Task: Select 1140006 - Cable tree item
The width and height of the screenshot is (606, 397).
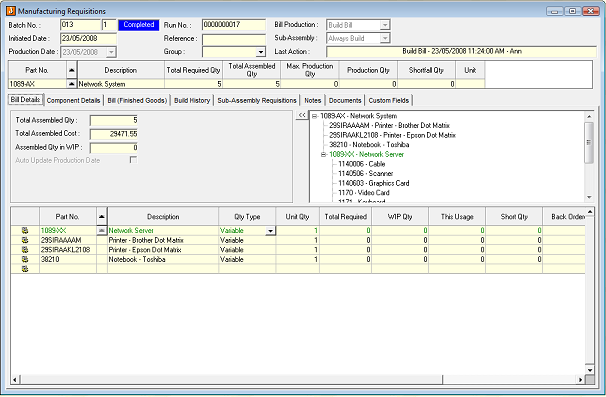Action: (x=361, y=164)
